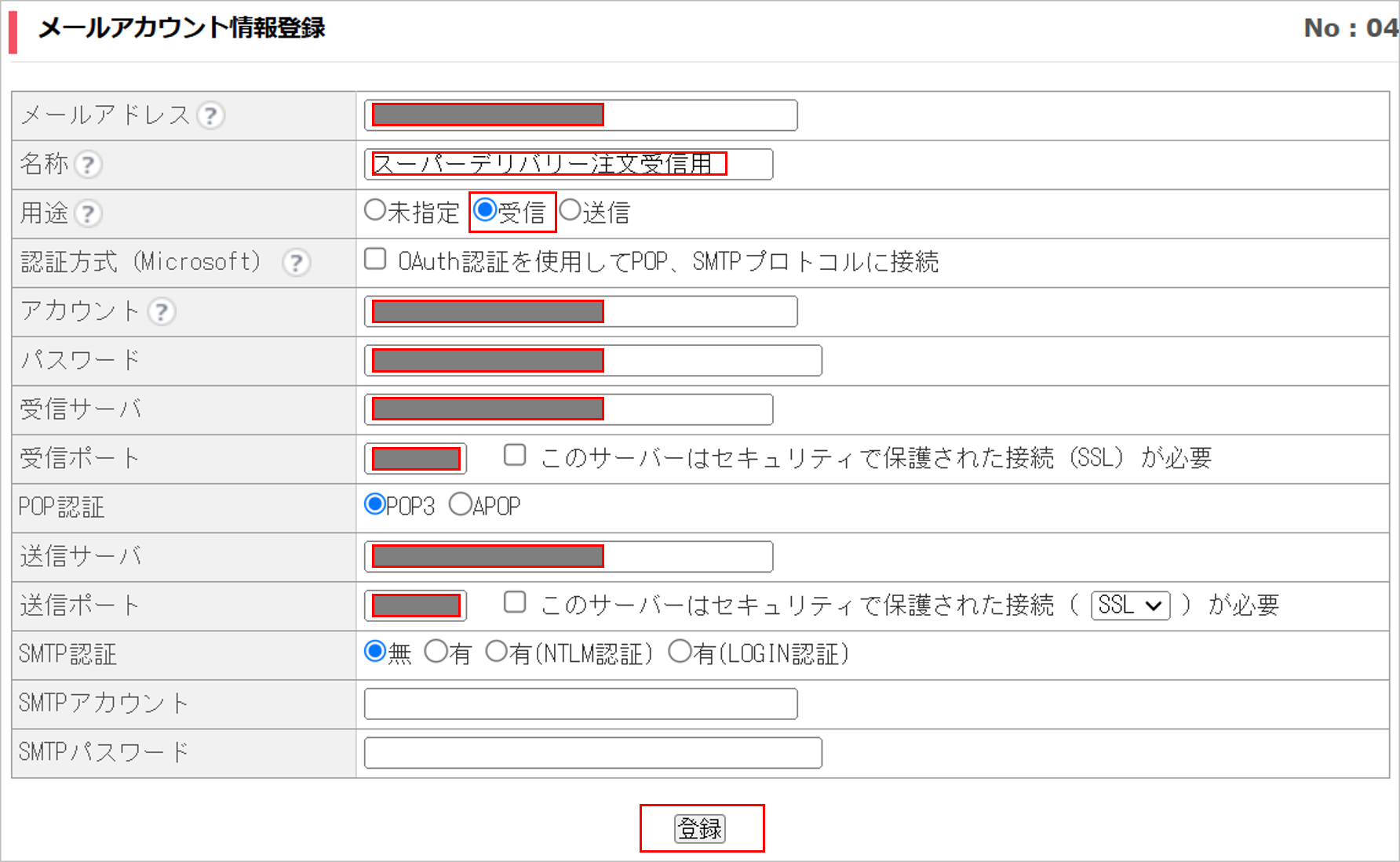Focus the パスワード input field
1400x862 pixels.
(x=593, y=360)
